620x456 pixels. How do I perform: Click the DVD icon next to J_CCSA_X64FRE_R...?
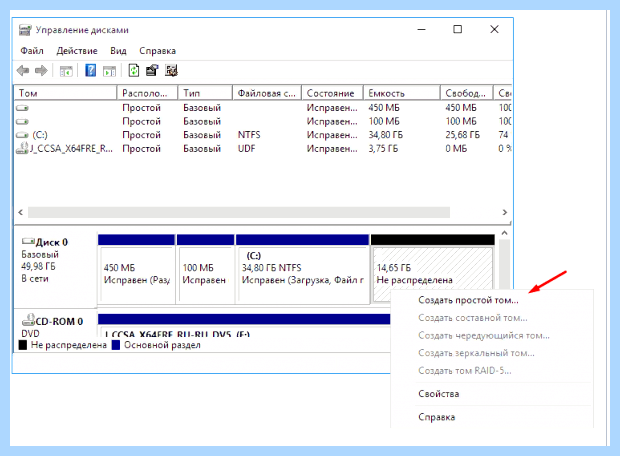click(22, 148)
